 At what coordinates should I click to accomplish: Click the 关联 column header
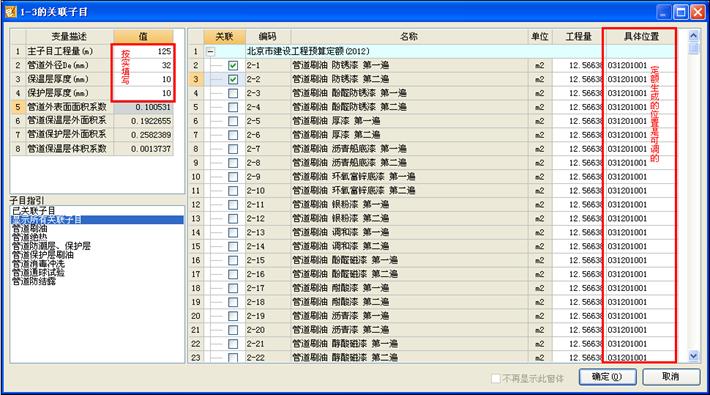pos(224,37)
